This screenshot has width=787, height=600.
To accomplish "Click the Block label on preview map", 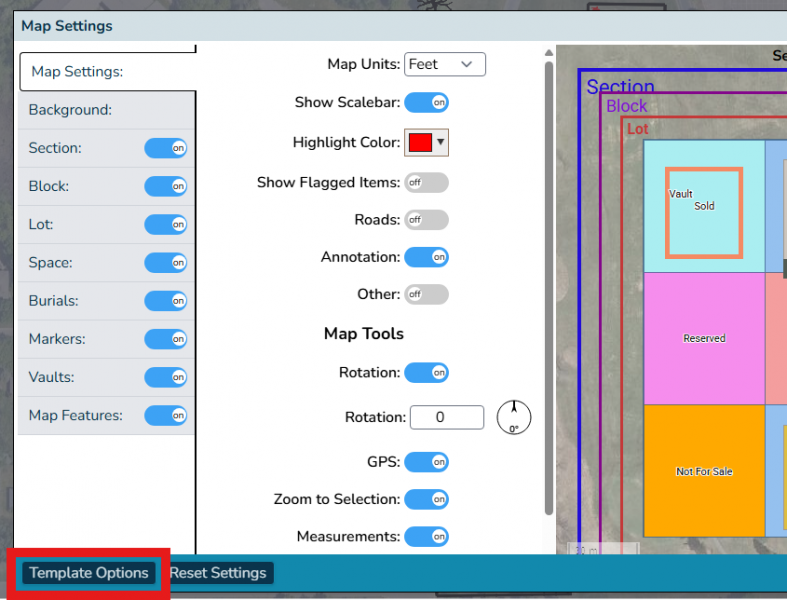I will [626, 106].
